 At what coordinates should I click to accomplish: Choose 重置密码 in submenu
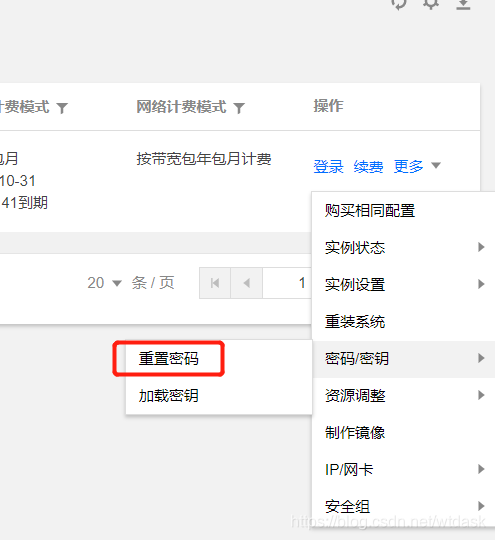(x=219, y=359)
